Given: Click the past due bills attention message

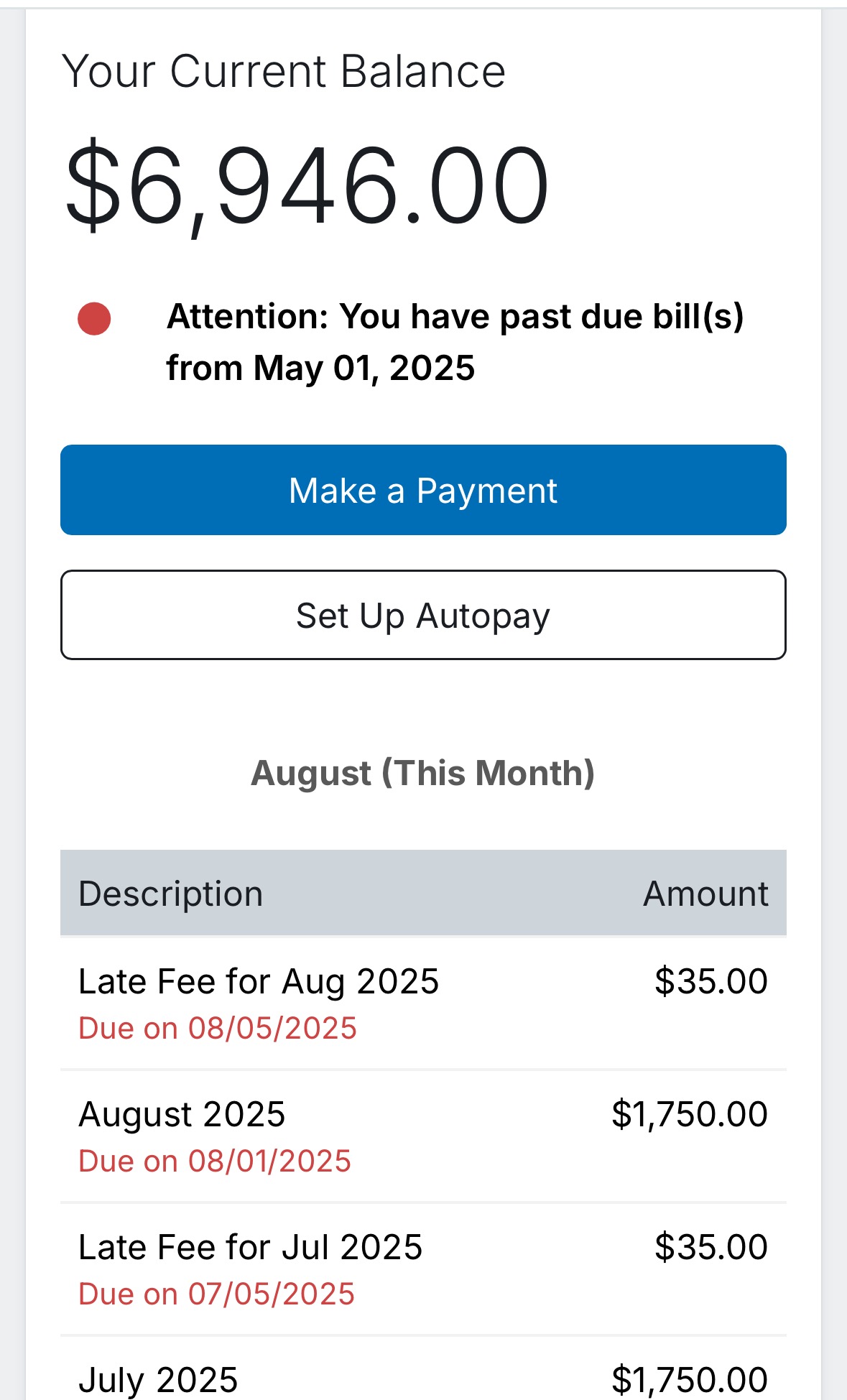Looking at the screenshot, I should click(455, 342).
